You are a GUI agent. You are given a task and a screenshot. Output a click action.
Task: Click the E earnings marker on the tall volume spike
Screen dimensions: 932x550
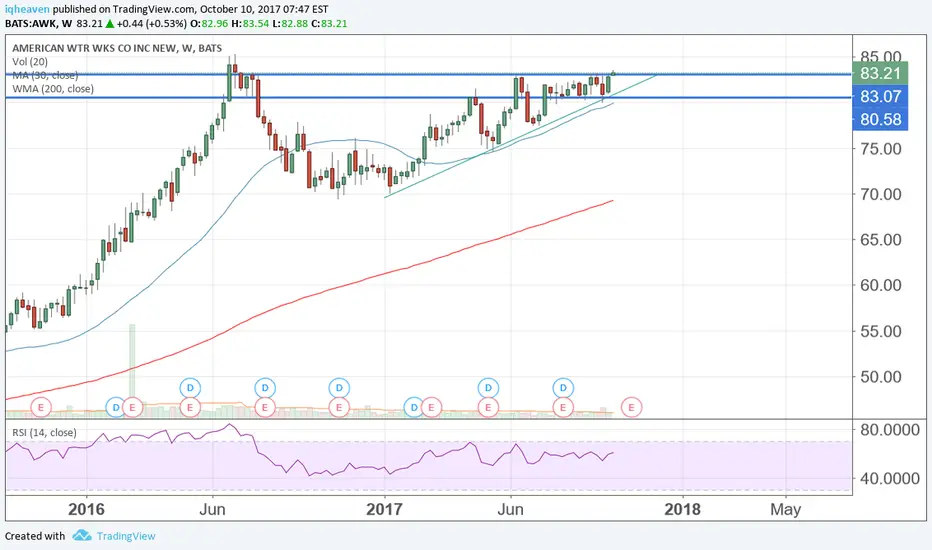133,407
